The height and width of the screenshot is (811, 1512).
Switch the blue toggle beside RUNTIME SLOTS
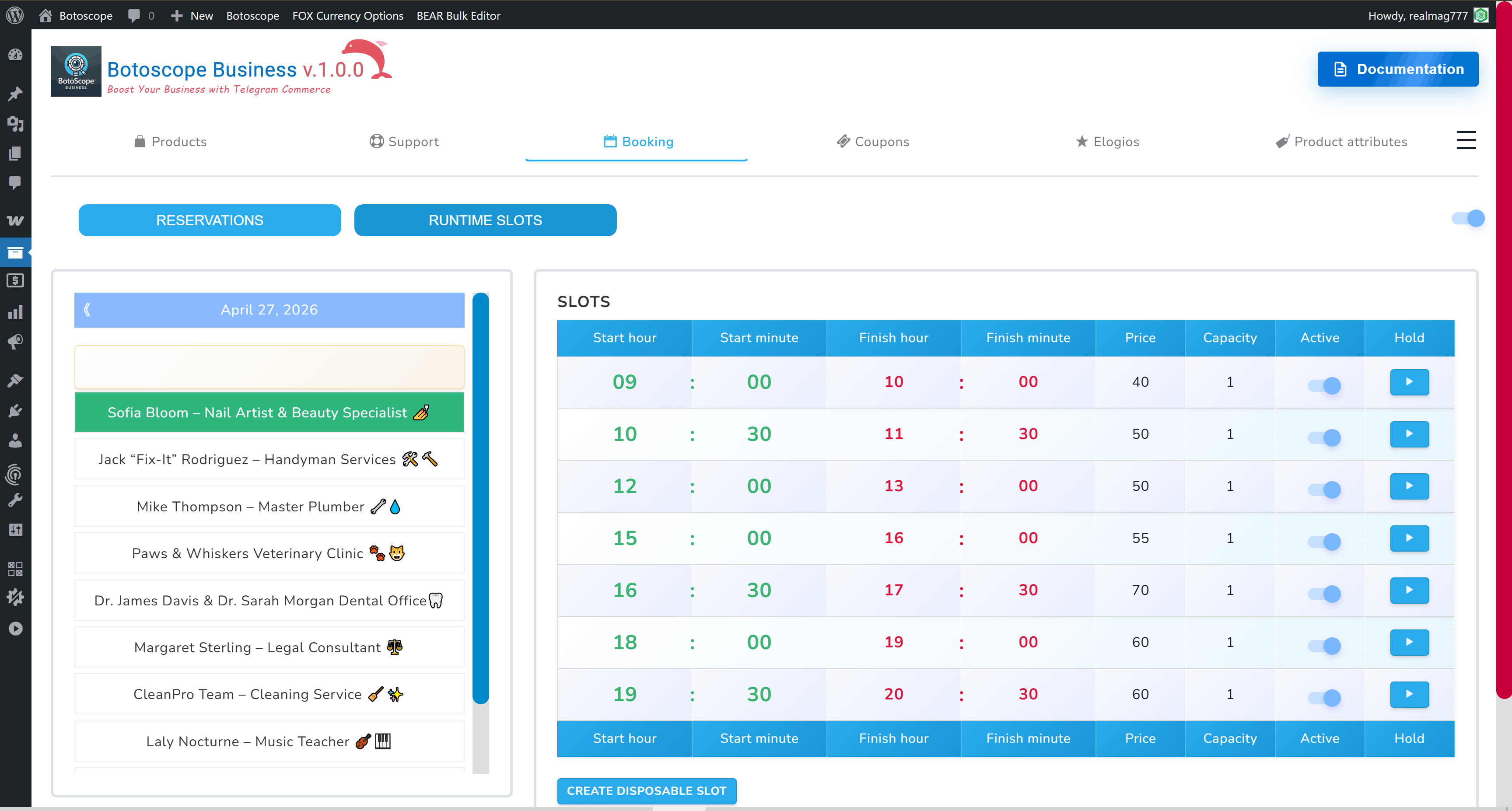[x=1468, y=219]
